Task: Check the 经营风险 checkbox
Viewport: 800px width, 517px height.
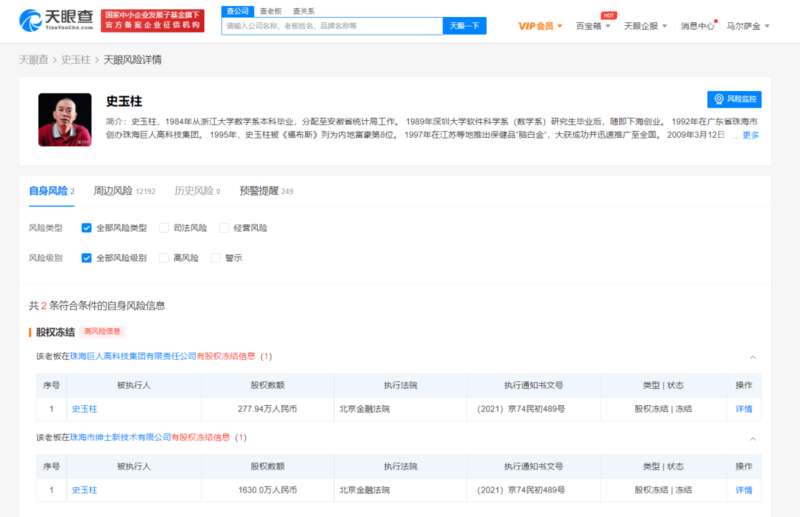Action: [224, 228]
